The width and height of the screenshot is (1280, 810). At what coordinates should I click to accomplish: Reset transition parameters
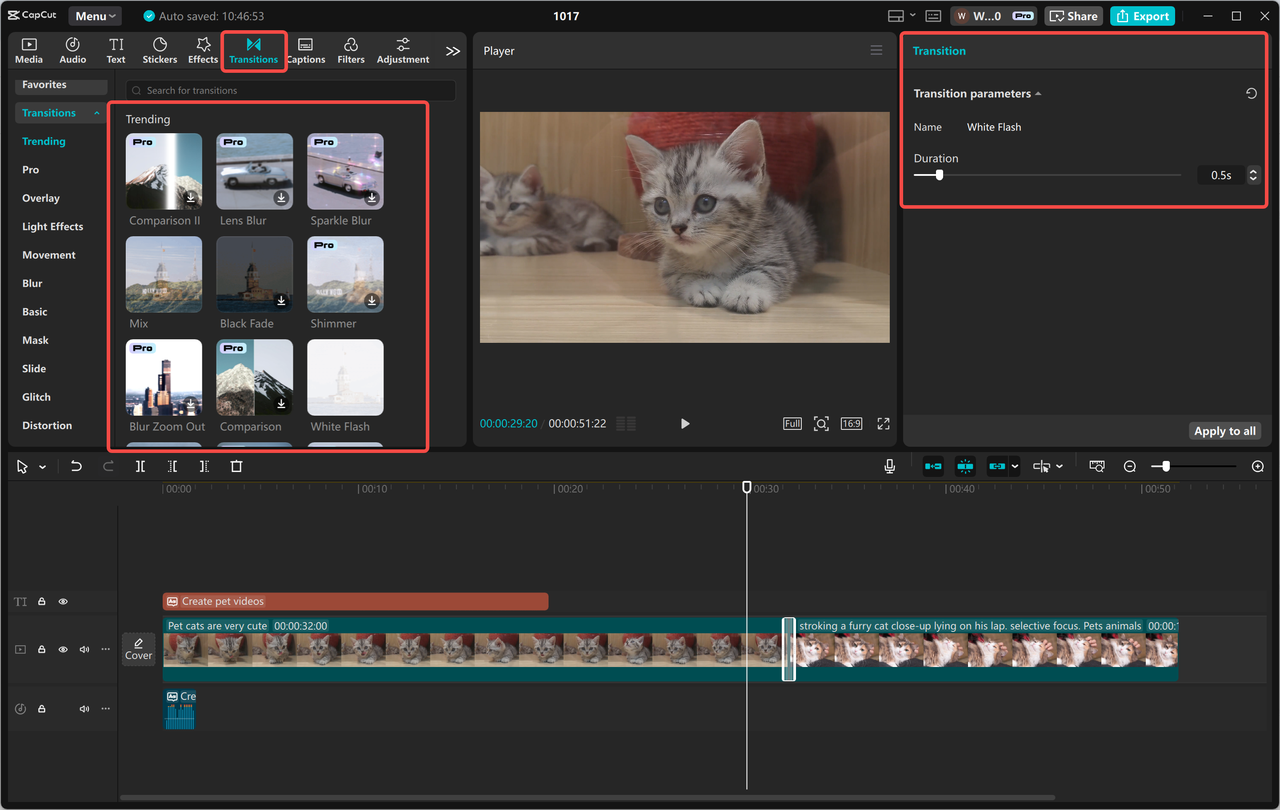1251,94
